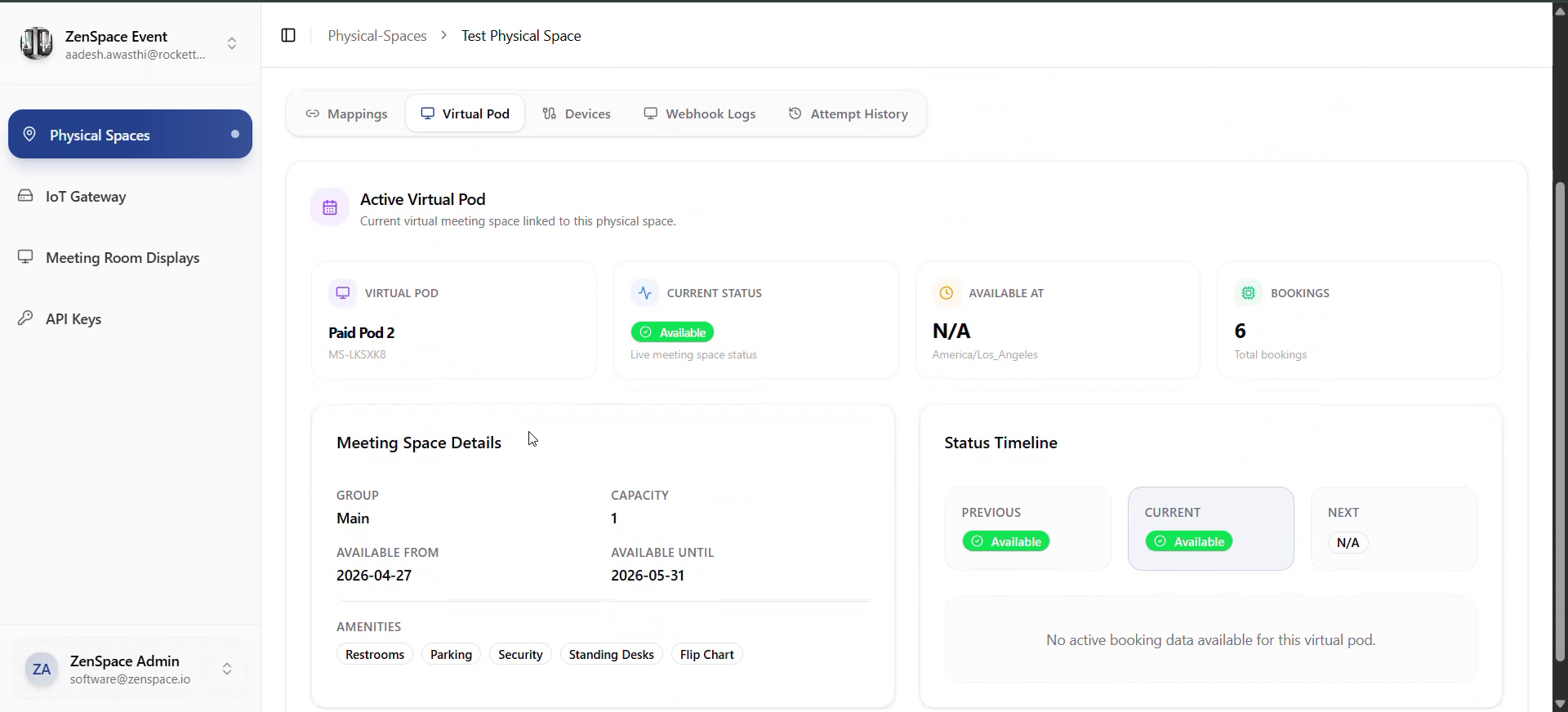Open the API Keys page
The width and height of the screenshot is (1568, 712).
click(130, 318)
